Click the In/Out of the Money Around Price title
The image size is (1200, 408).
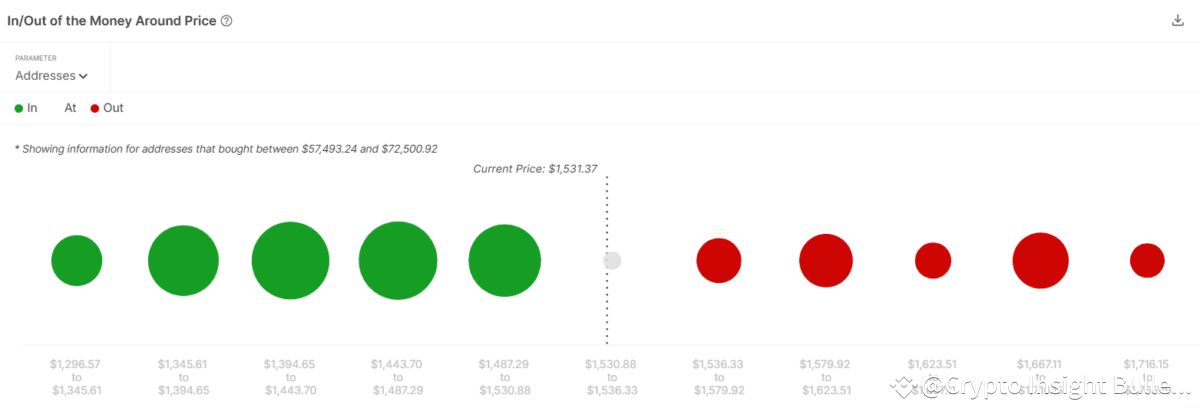(x=111, y=21)
